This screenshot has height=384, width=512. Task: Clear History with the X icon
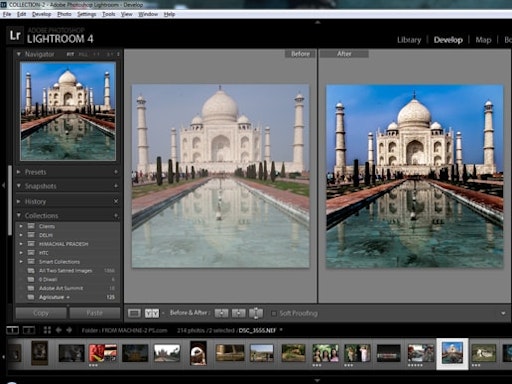pos(116,201)
